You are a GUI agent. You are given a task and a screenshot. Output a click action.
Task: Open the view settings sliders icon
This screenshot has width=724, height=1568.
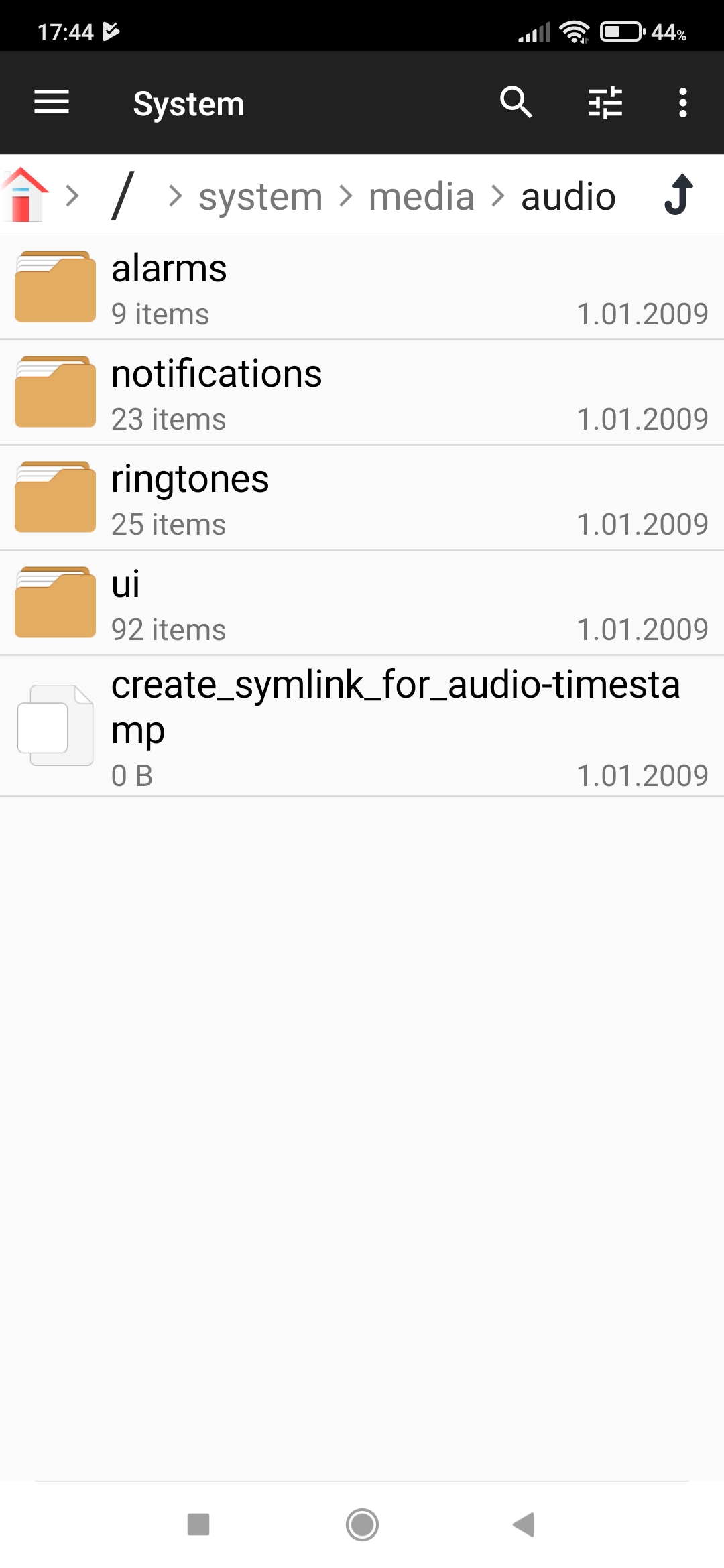point(605,103)
